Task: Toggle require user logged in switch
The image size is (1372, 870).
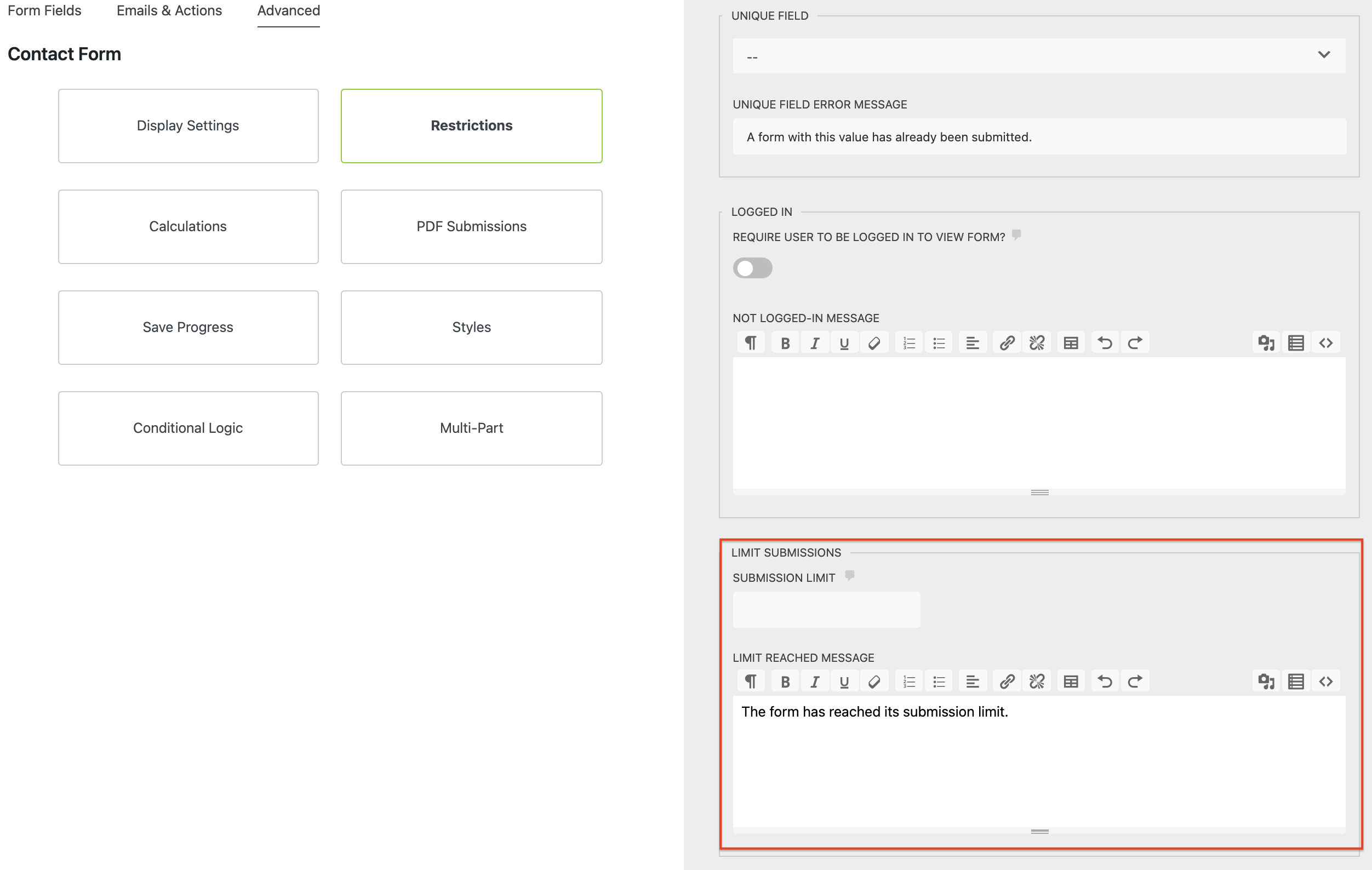Action: click(752, 268)
